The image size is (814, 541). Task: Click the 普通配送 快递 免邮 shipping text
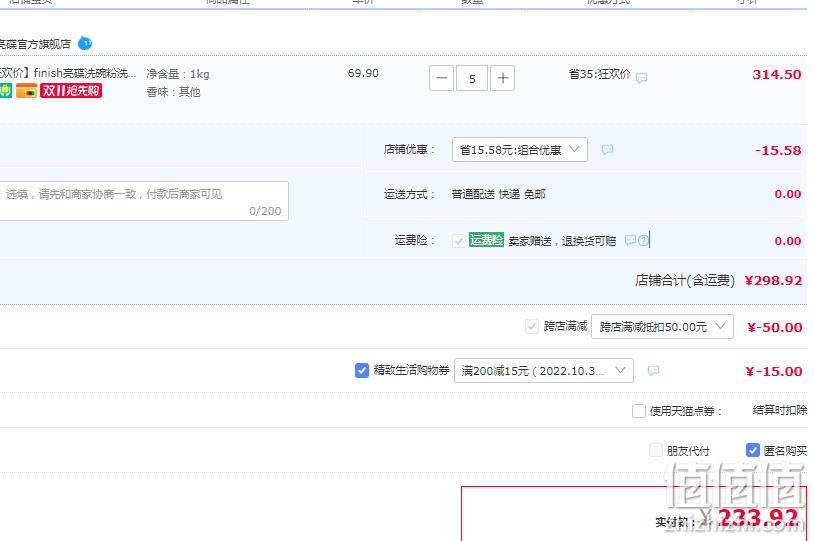tap(498, 194)
